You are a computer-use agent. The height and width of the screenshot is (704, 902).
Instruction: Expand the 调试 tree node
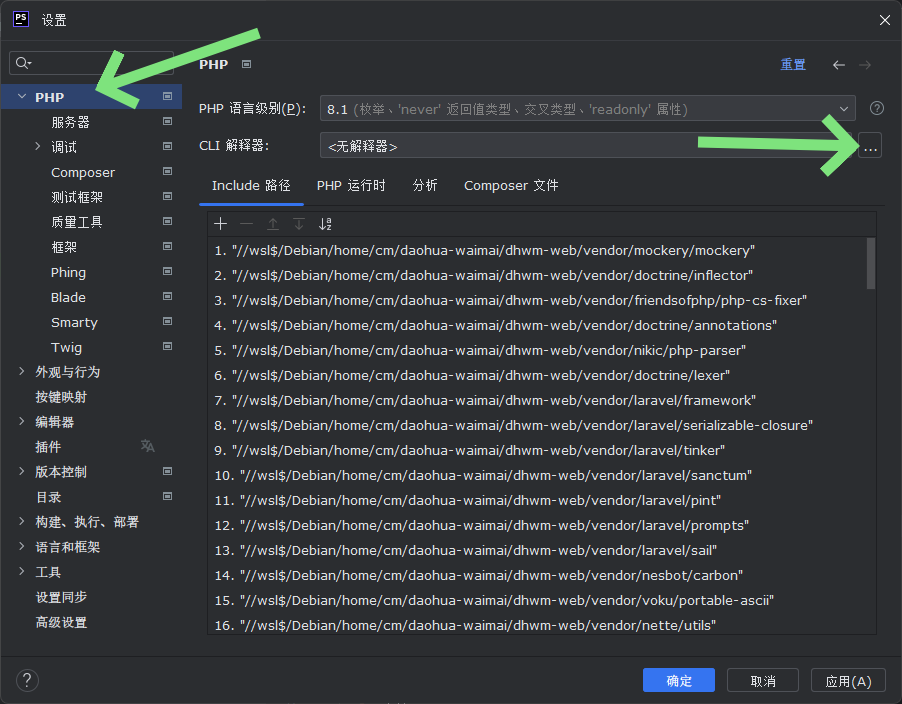38,147
